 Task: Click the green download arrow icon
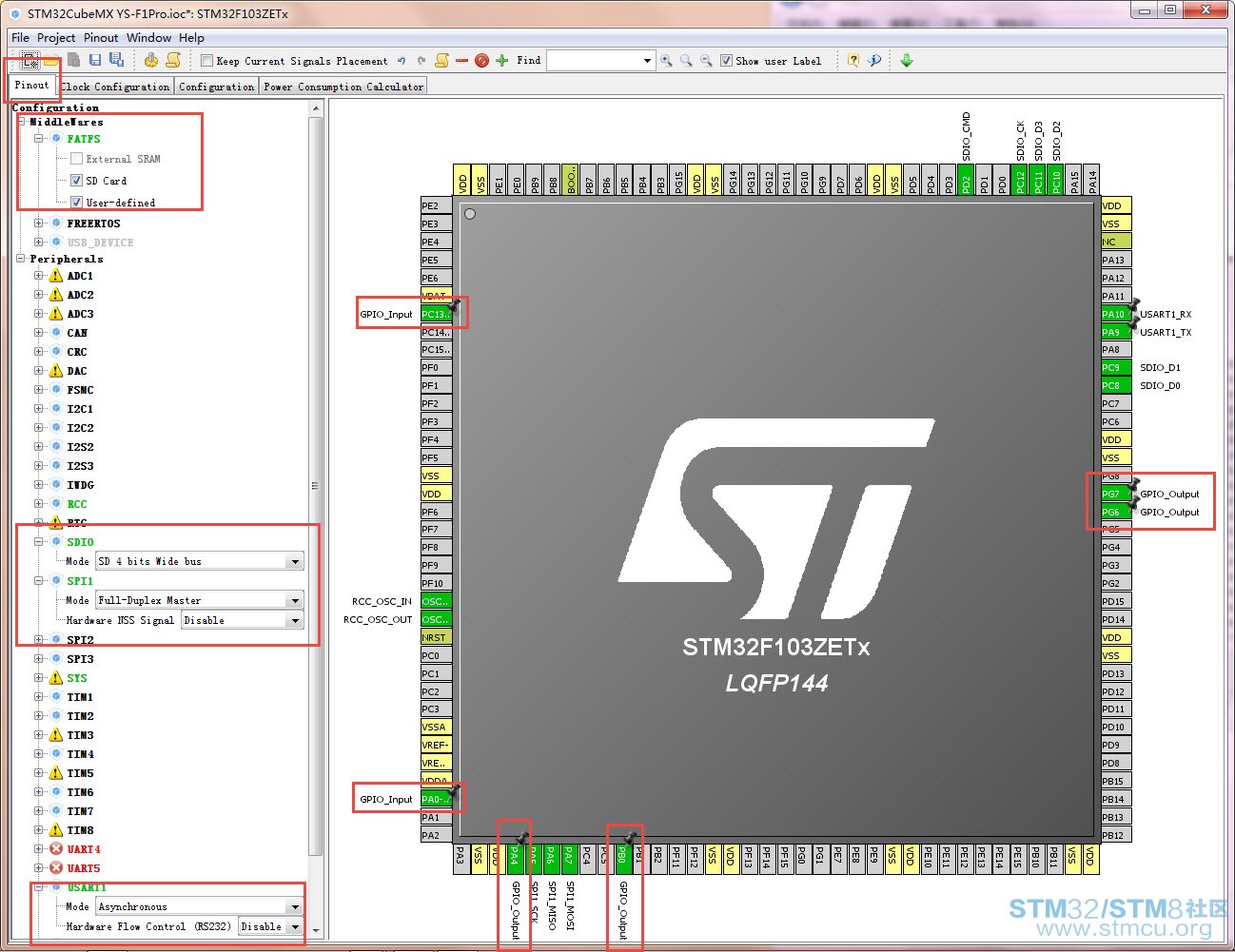coord(907,61)
